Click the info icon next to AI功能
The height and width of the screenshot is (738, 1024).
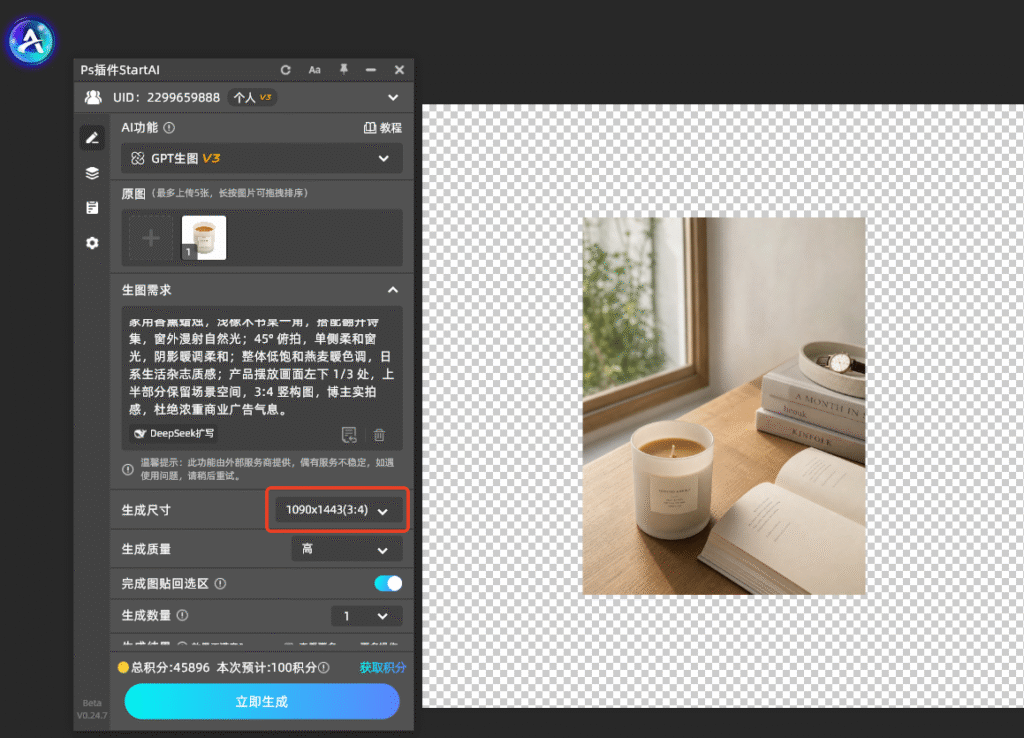(x=169, y=128)
